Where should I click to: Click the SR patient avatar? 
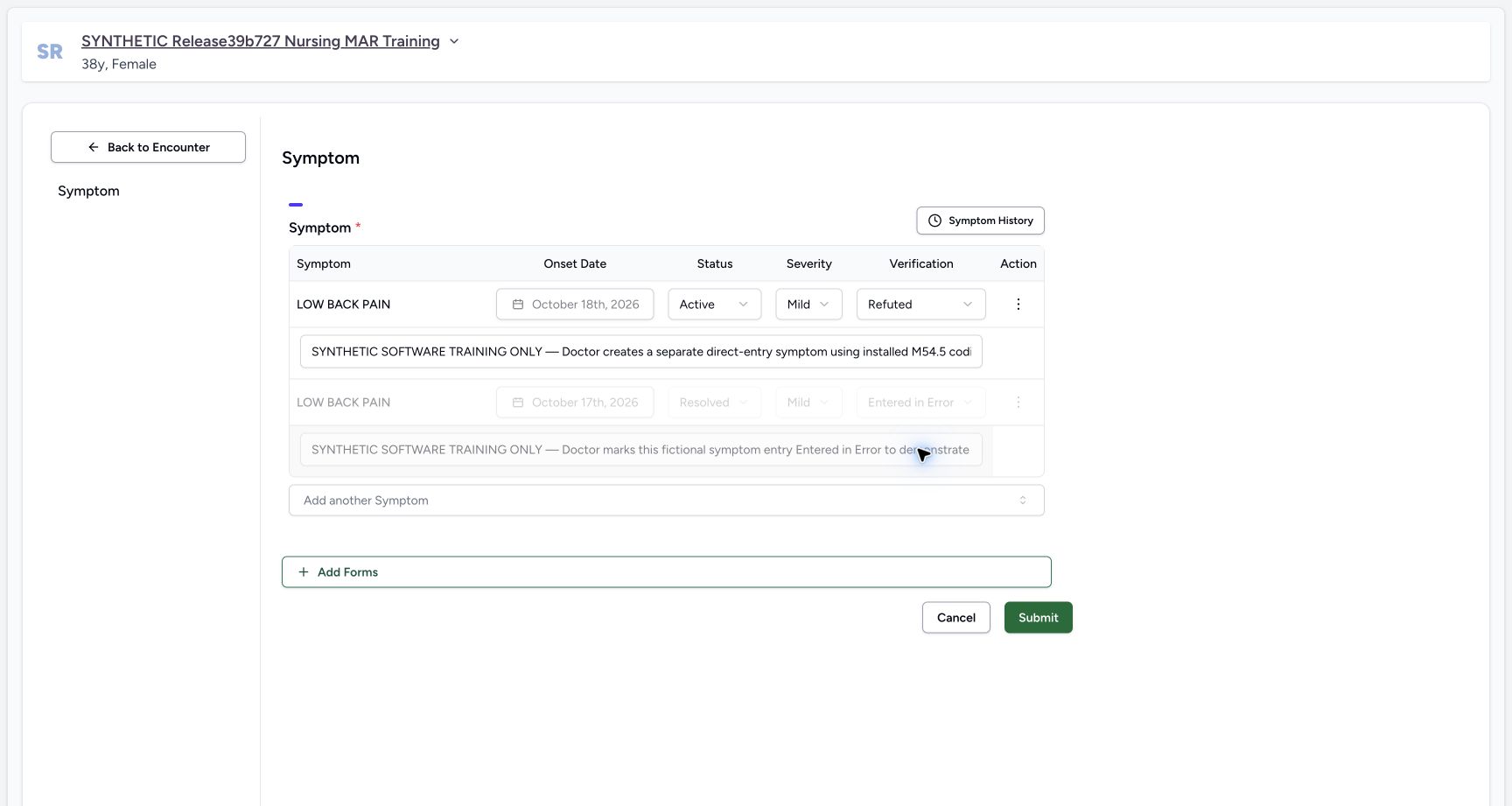coord(50,52)
